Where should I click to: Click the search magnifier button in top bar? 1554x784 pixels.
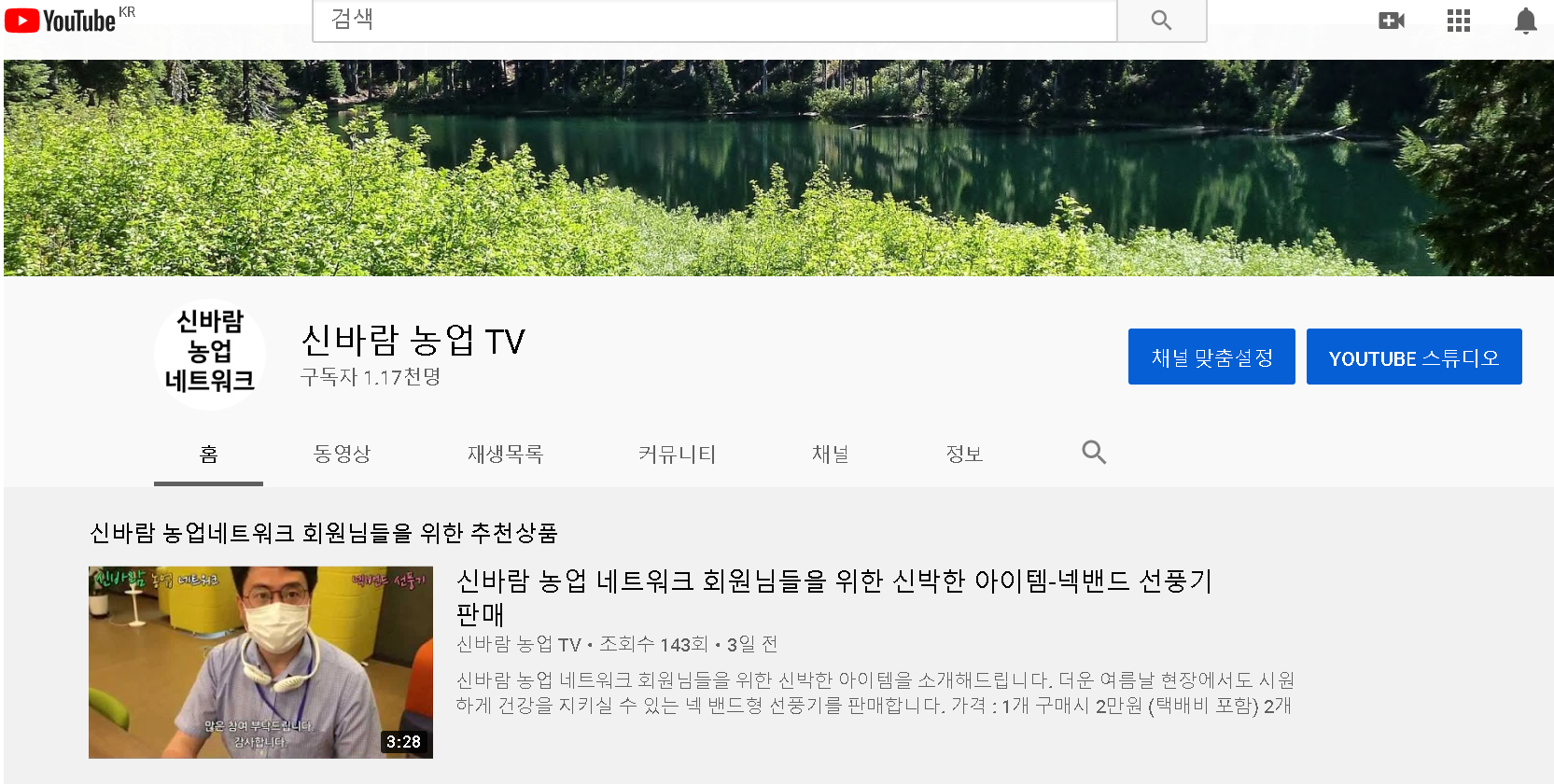tap(1161, 21)
